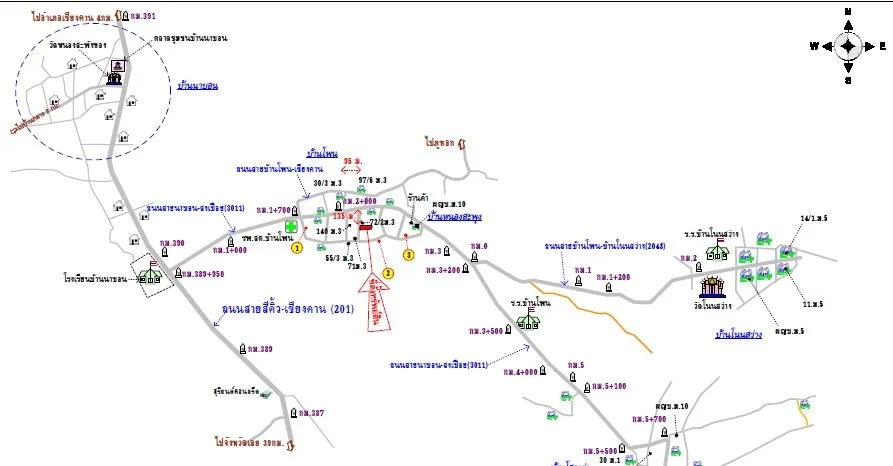Screen dimensions: 893x466
Task: Click the red 95 ม. width arrow
Action: (351, 170)
